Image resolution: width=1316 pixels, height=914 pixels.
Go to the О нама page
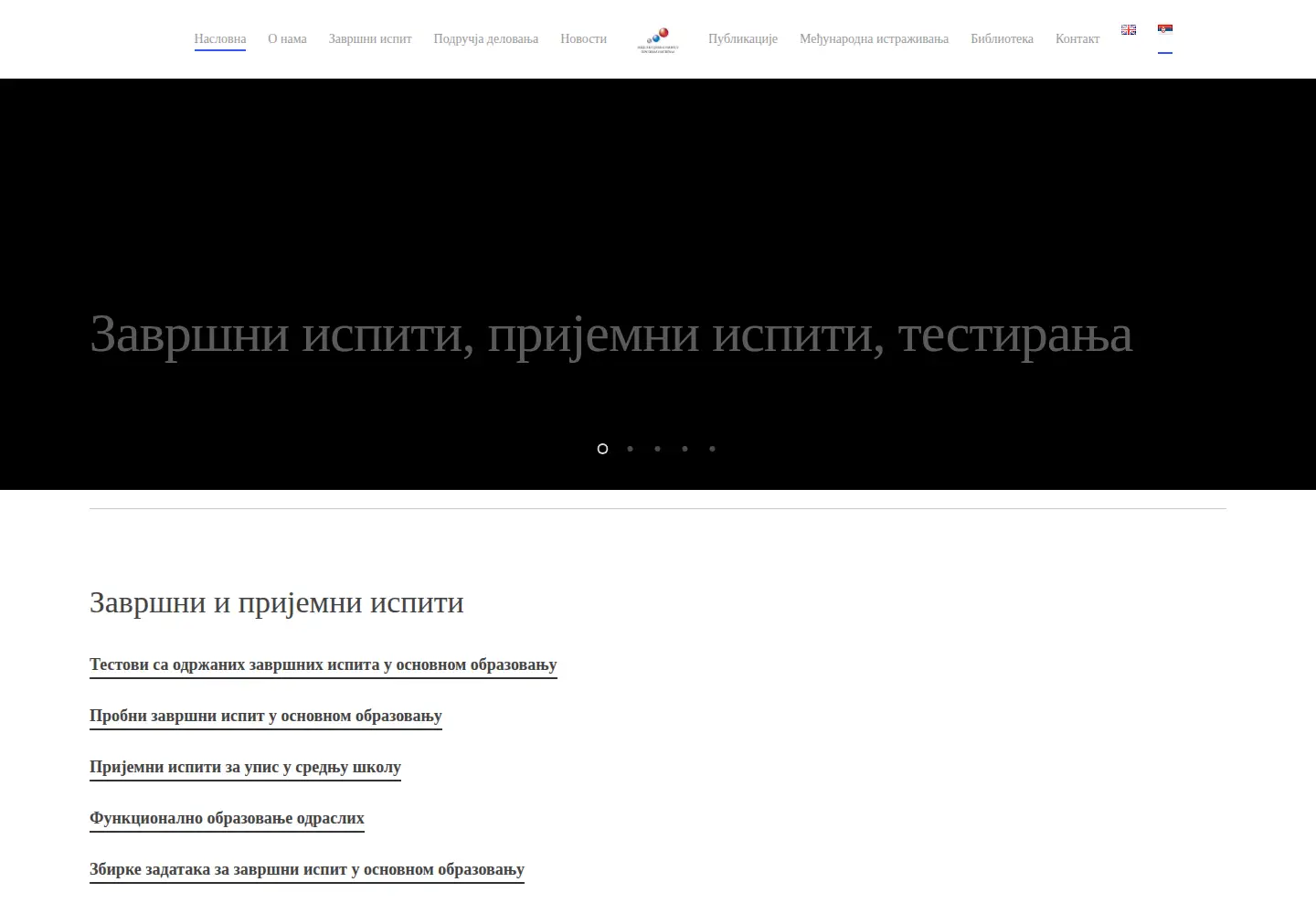click(287, 39)
